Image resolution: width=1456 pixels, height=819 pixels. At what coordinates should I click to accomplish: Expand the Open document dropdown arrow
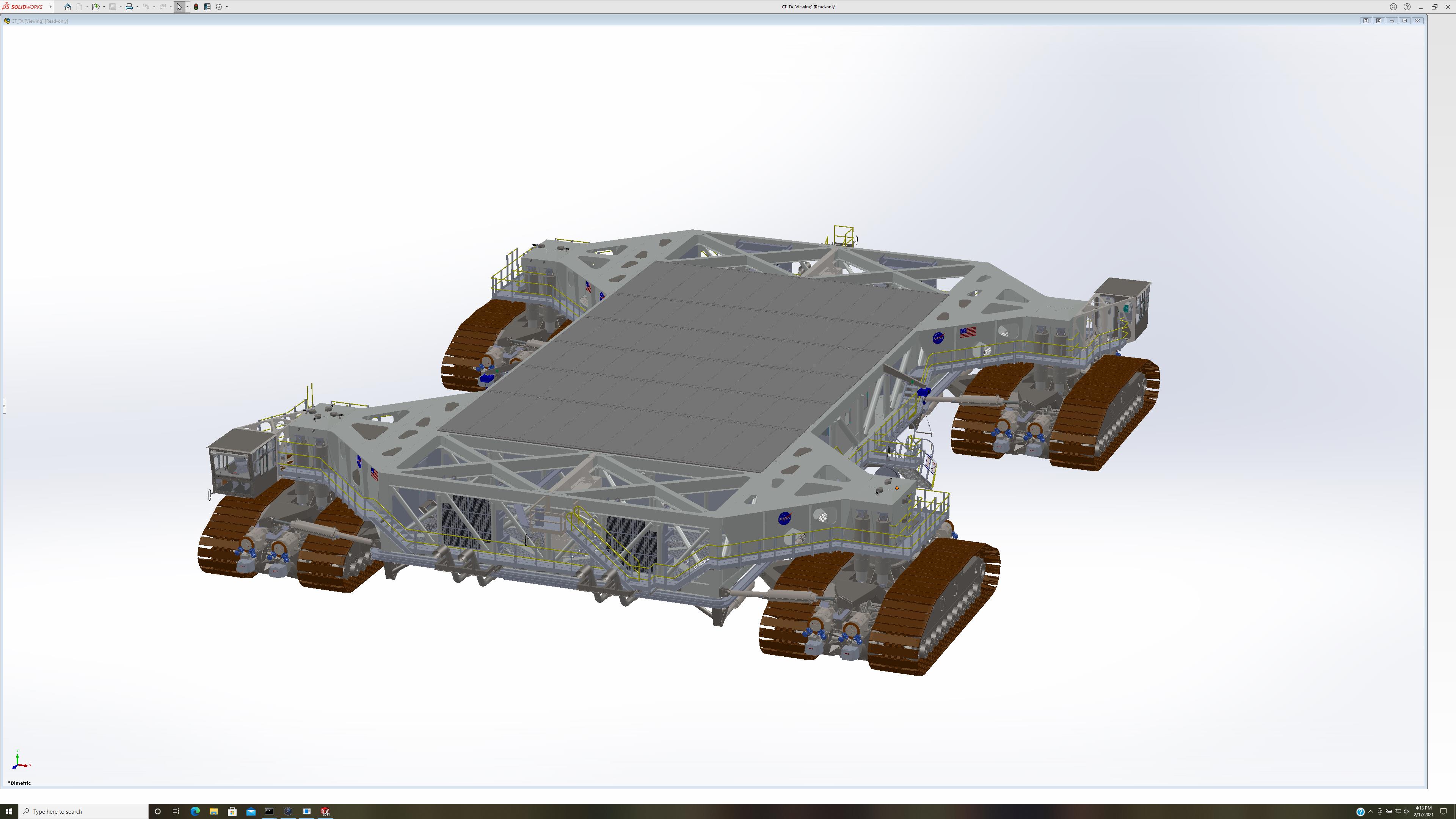[x=104, y=7]
